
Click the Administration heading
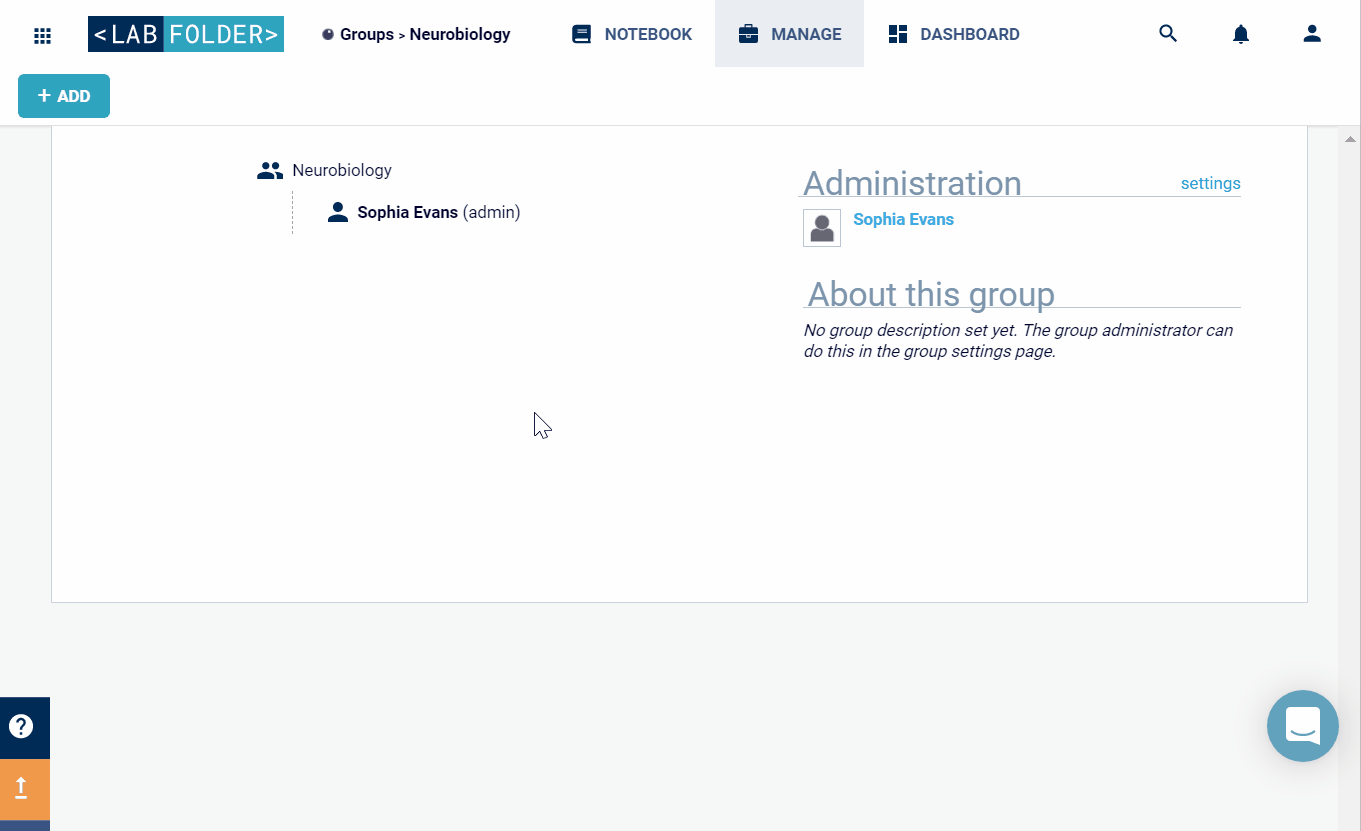pyautogui.click(x=912, y=183)
